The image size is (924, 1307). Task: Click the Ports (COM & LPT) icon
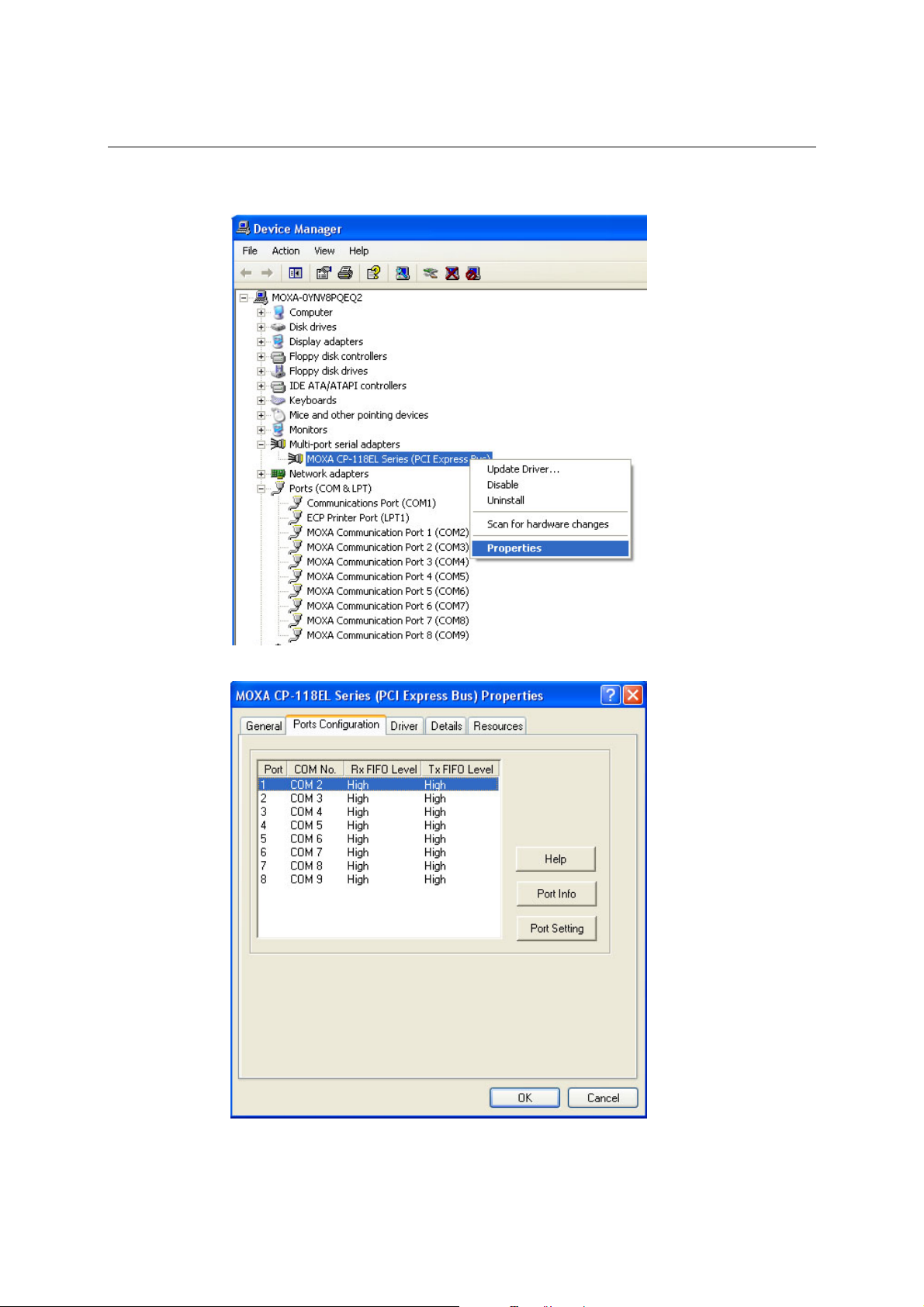click(279, 489)
